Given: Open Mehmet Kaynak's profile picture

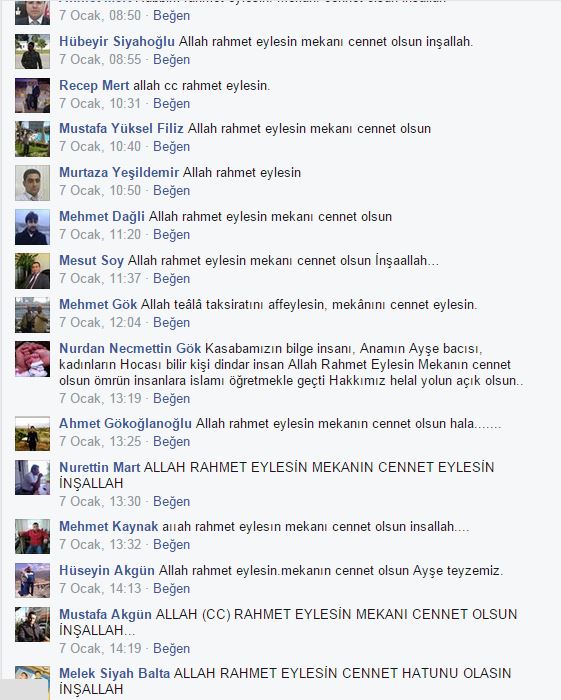Looking at the screenshot, I should point(32,536).
